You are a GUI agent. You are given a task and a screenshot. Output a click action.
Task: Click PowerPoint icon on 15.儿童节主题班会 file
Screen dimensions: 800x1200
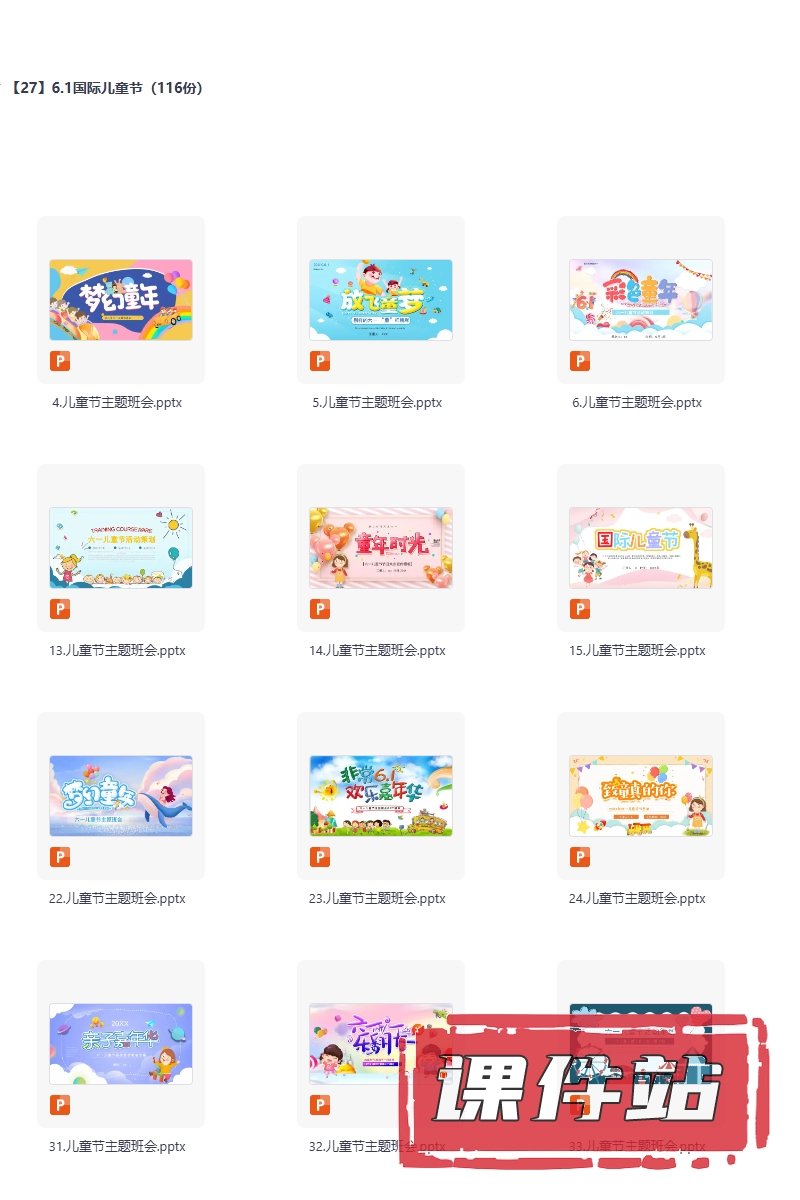(x=580, y=609)
